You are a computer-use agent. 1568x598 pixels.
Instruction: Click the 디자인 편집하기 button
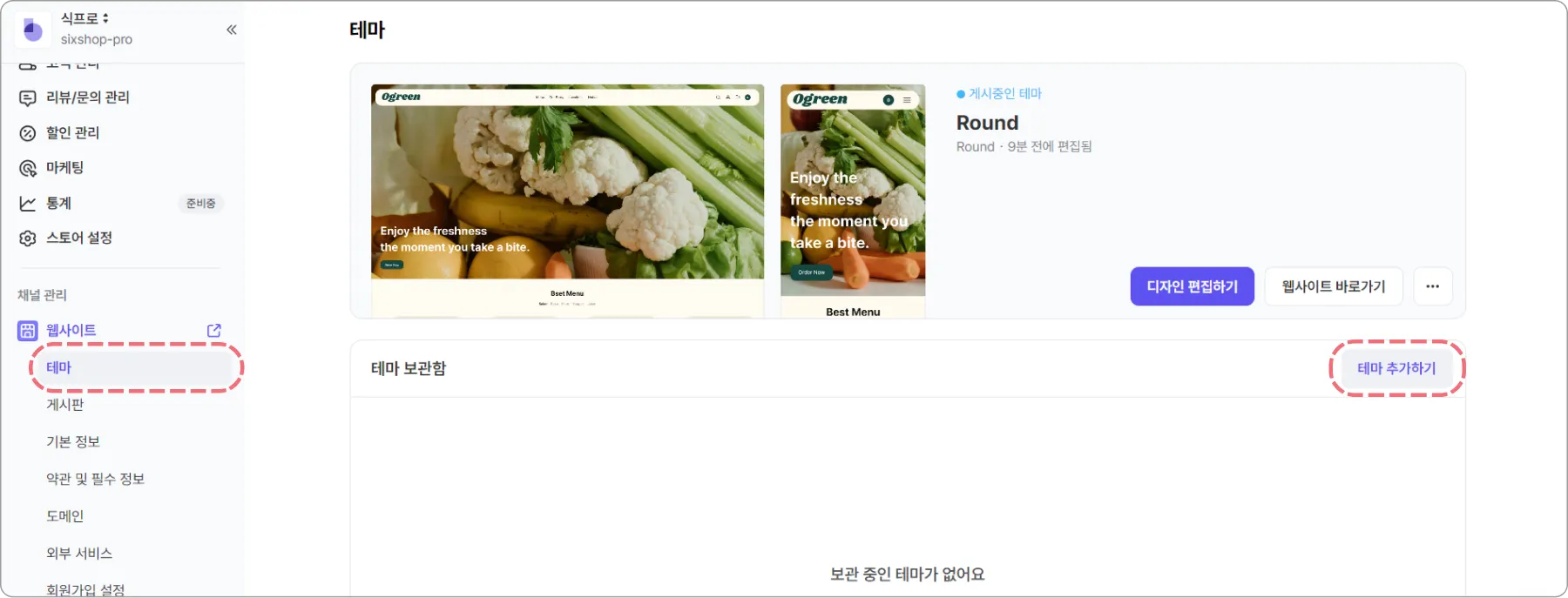click(x=1193, y=286)
